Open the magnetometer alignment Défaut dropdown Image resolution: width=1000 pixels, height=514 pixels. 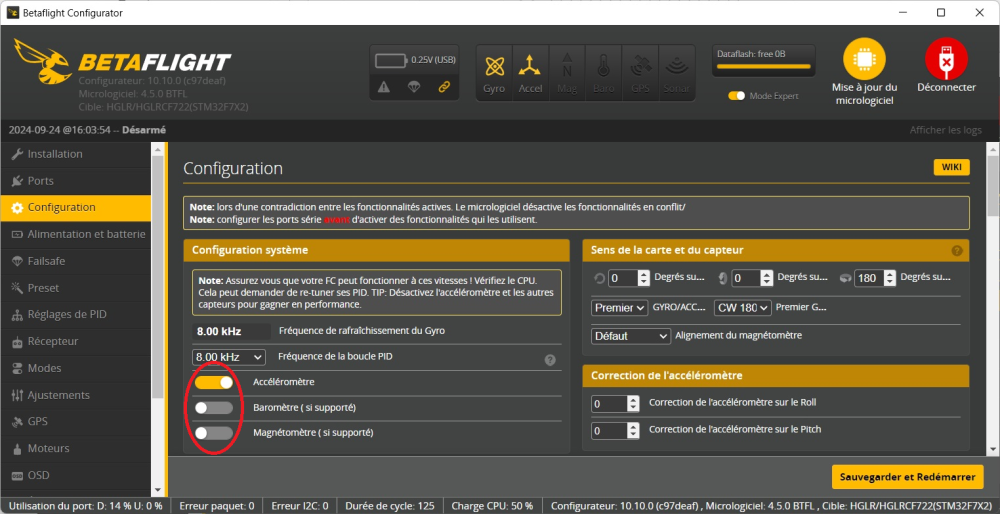tap(631, 336)
